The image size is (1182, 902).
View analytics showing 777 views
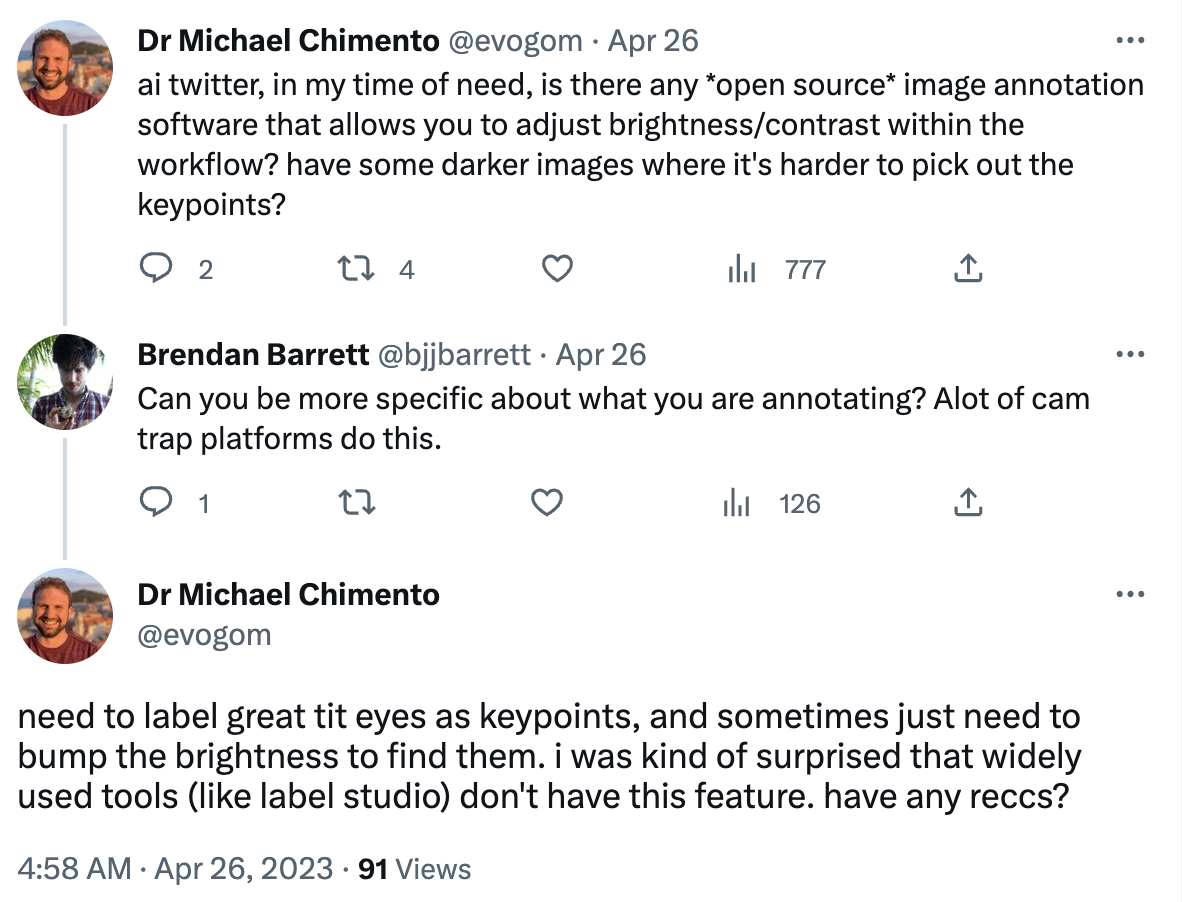tap(742, 268)
